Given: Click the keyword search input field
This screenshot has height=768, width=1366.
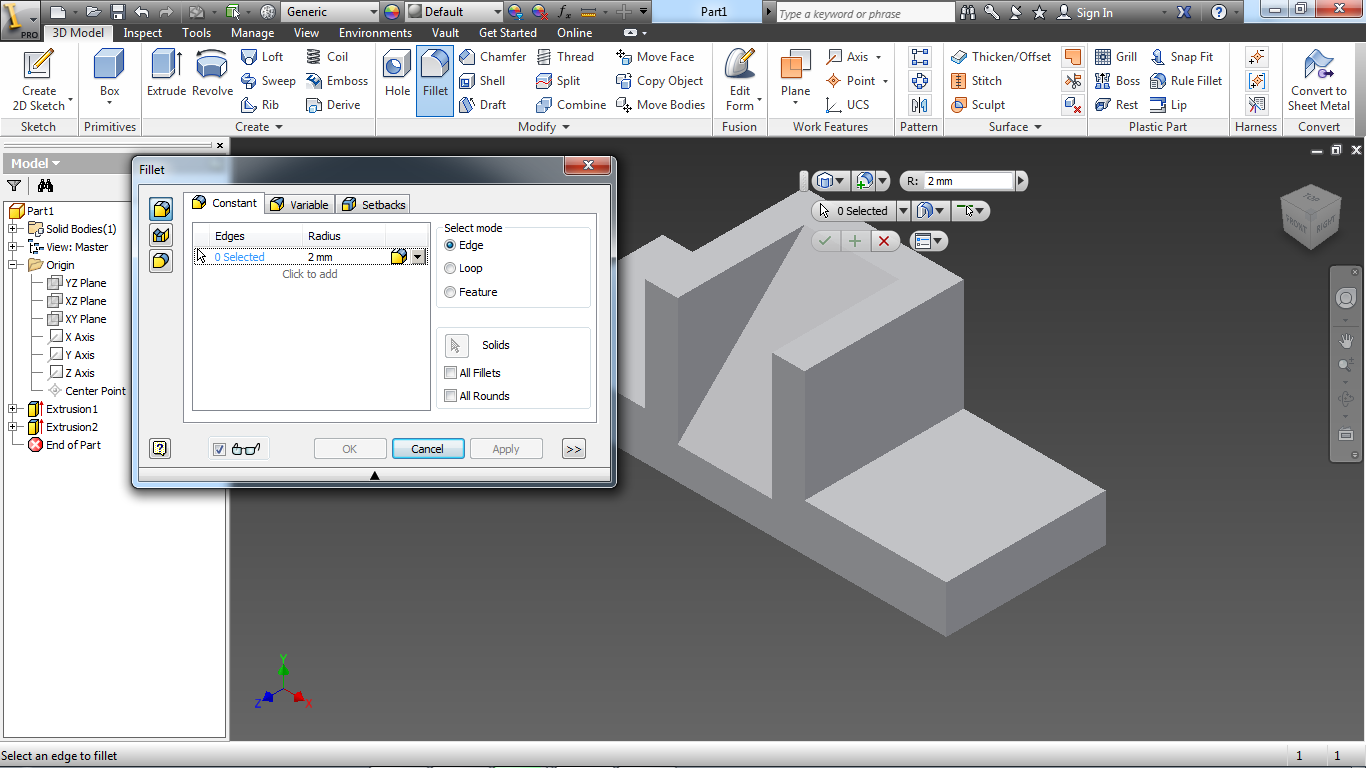Looking at the screenshot, I should pyautogui.click(x=865, y=13).
